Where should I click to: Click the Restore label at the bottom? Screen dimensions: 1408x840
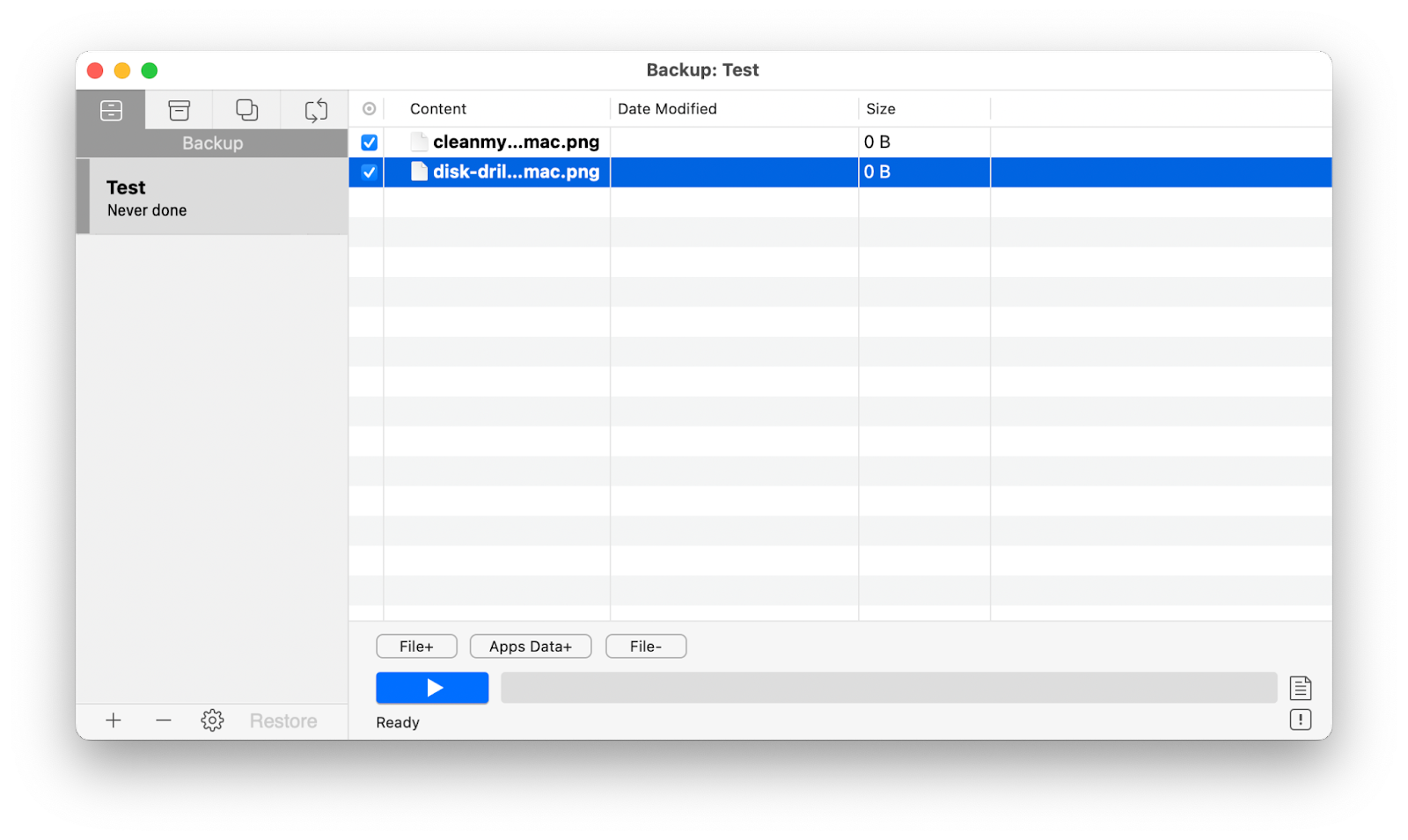283,719
